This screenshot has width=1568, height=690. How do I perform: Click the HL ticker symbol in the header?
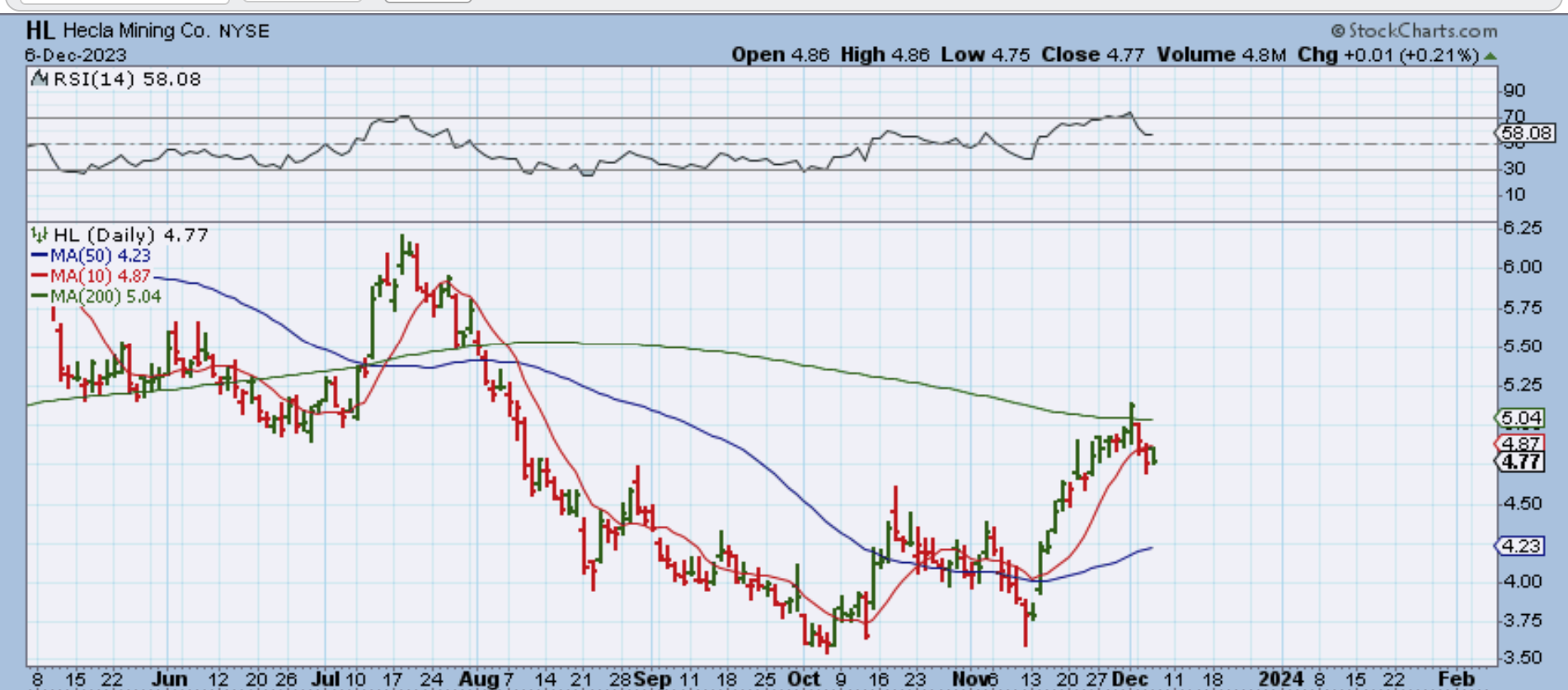pos(40,31)
